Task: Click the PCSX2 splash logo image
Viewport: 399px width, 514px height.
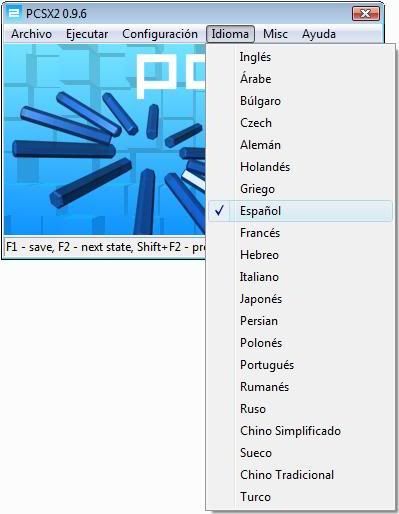Action: pyautogui.click(x=105, y=139)
